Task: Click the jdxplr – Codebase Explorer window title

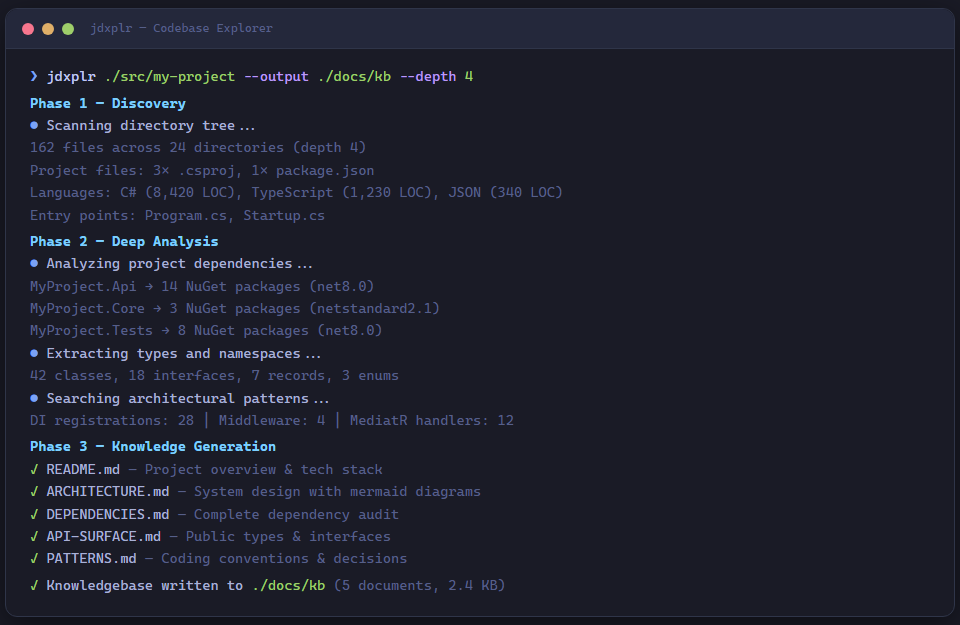Action: [181, 29]
